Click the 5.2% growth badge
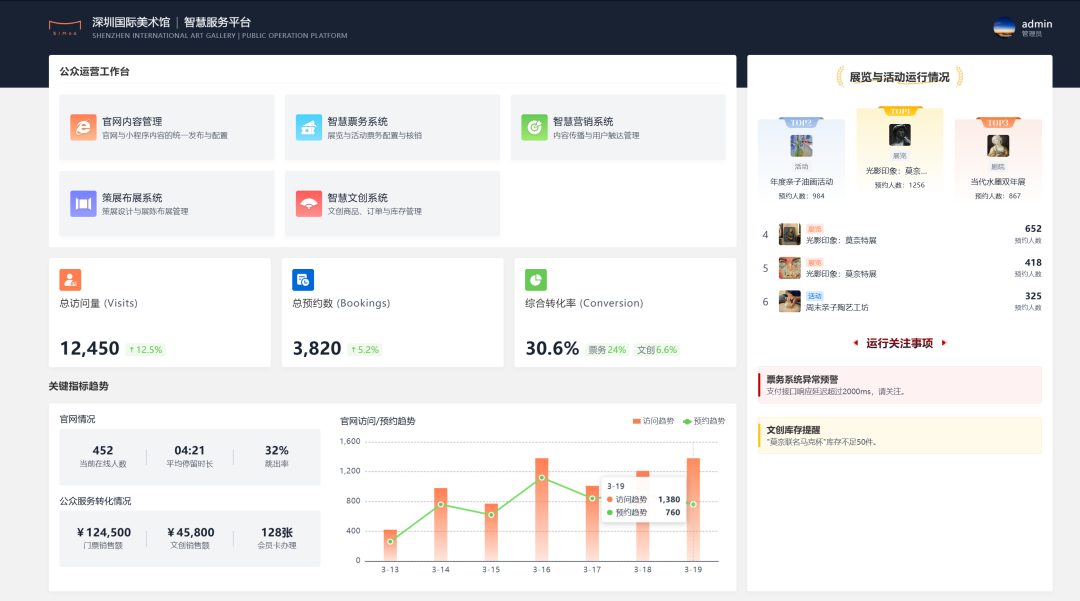Image resolution: width=1080 pixels, height=601 pixels. [365, 350]
